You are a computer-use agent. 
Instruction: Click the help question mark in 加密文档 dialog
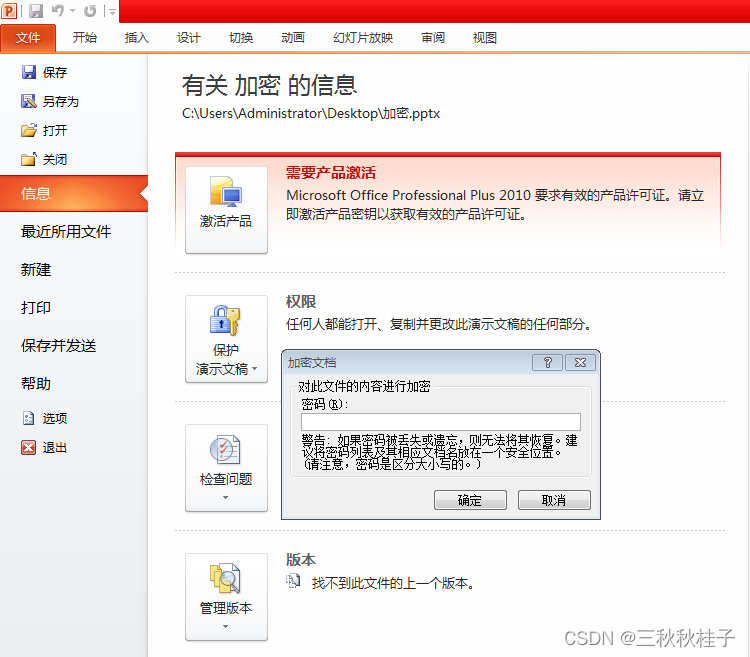547,363
